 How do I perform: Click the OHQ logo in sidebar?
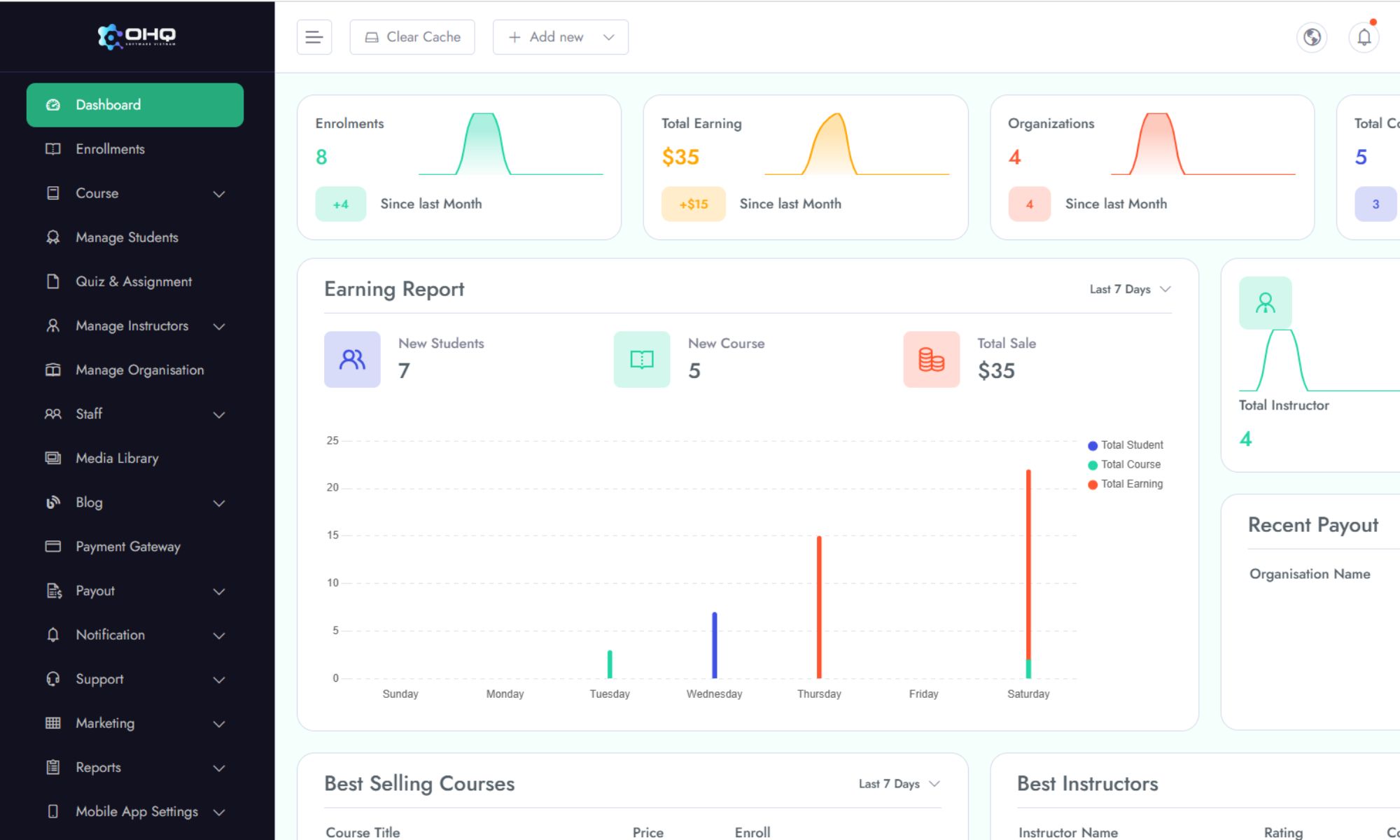point(136,36)
